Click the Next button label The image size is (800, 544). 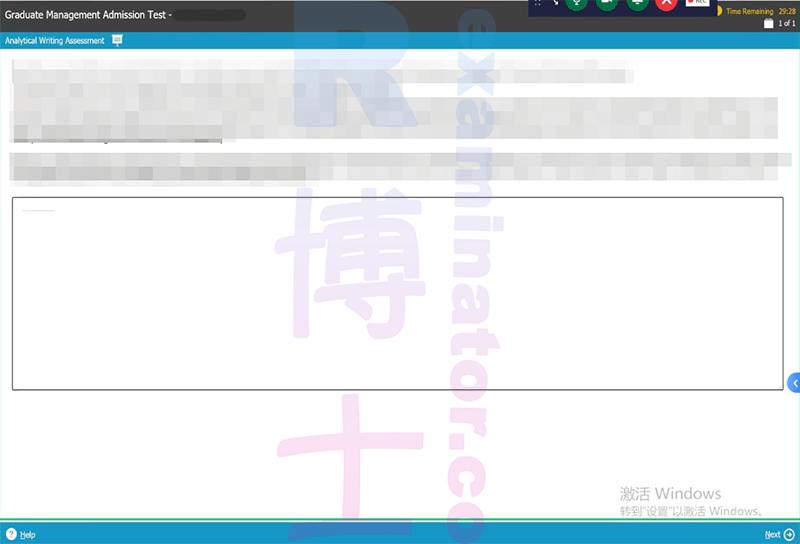772,534
